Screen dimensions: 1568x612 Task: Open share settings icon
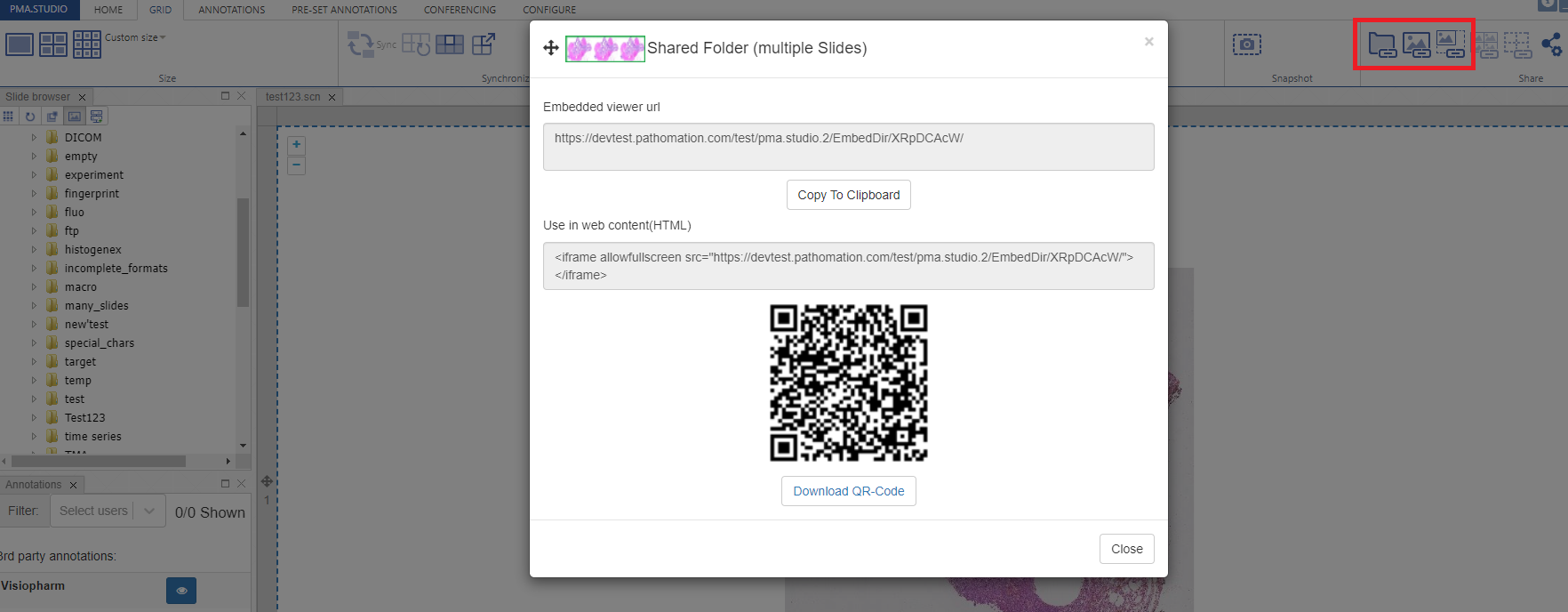pos(1552,44)
